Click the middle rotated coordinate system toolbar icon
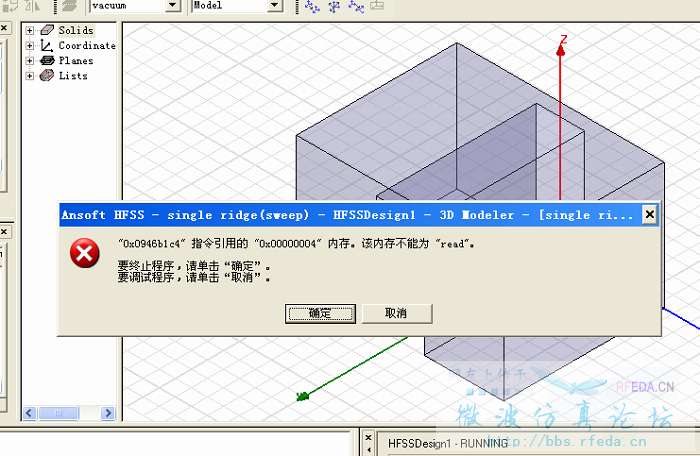 334,6
